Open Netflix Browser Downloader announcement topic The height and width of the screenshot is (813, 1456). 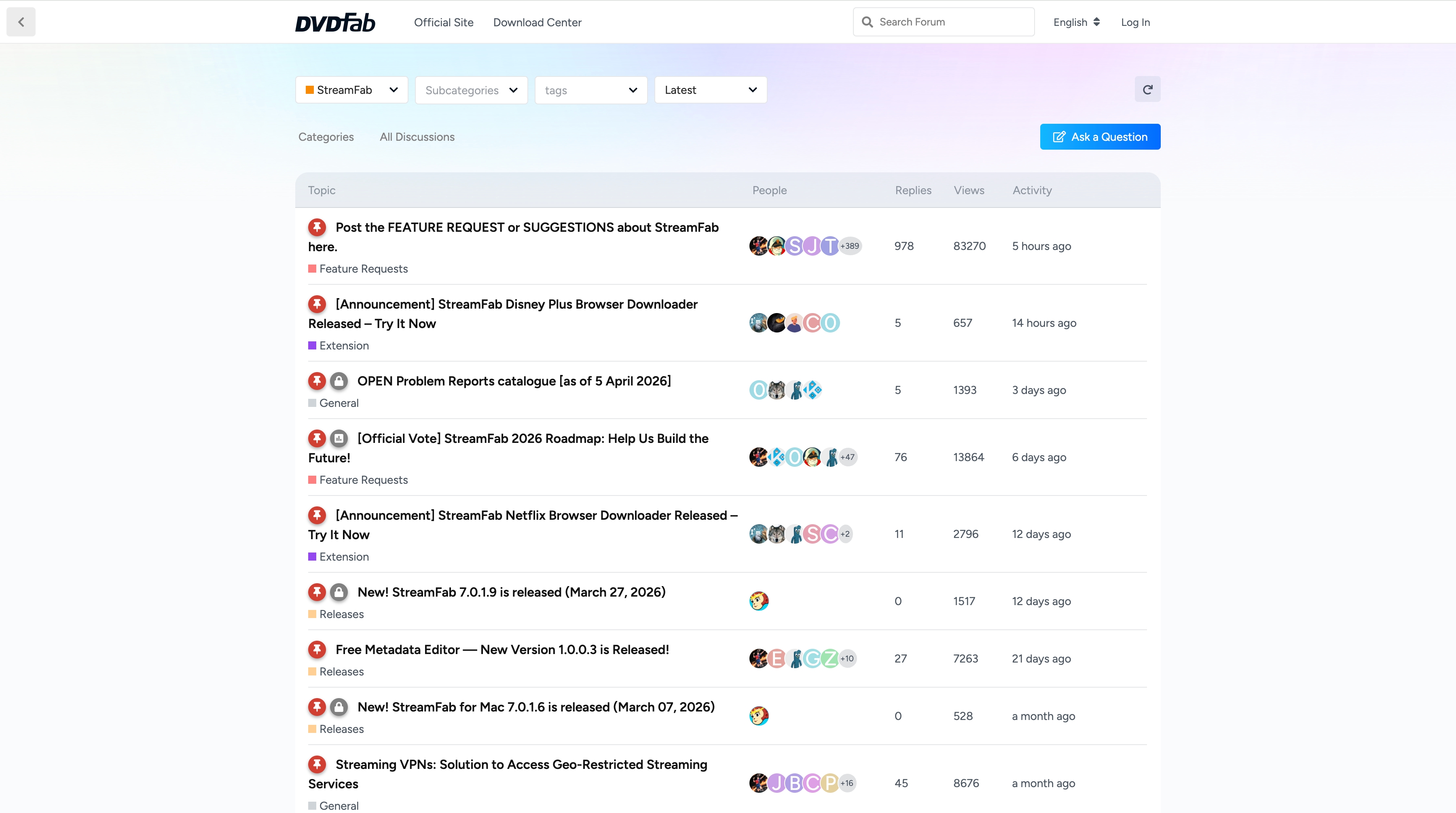(x=523, y=525)
